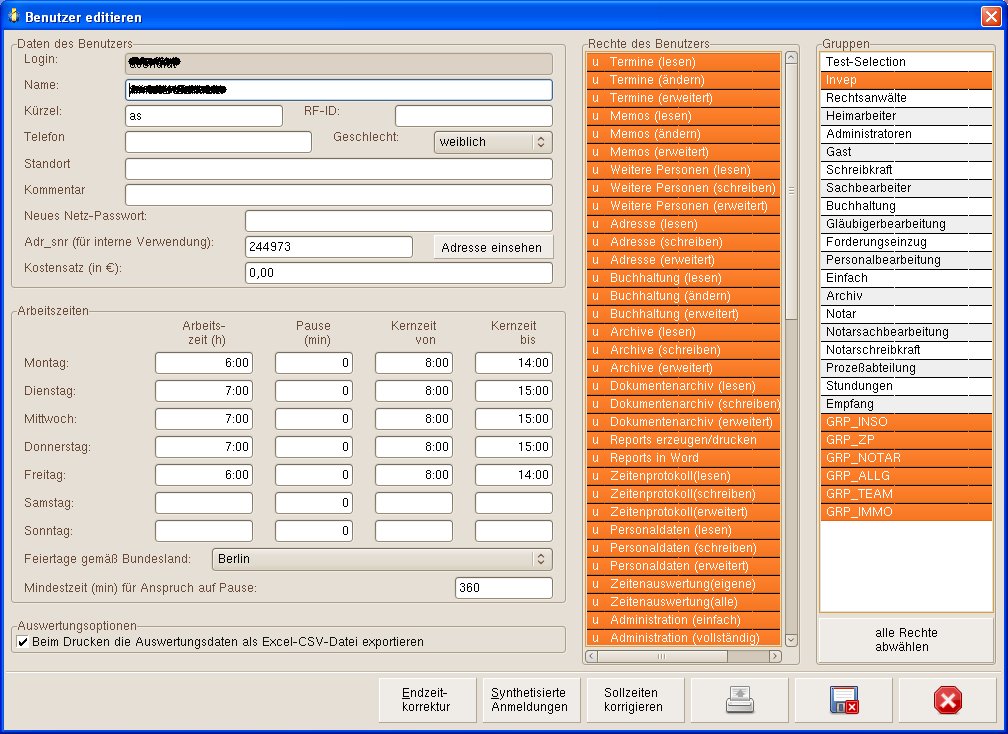Click Mittwoch Kernzeit von field 8:00

[x=414, y=418]
